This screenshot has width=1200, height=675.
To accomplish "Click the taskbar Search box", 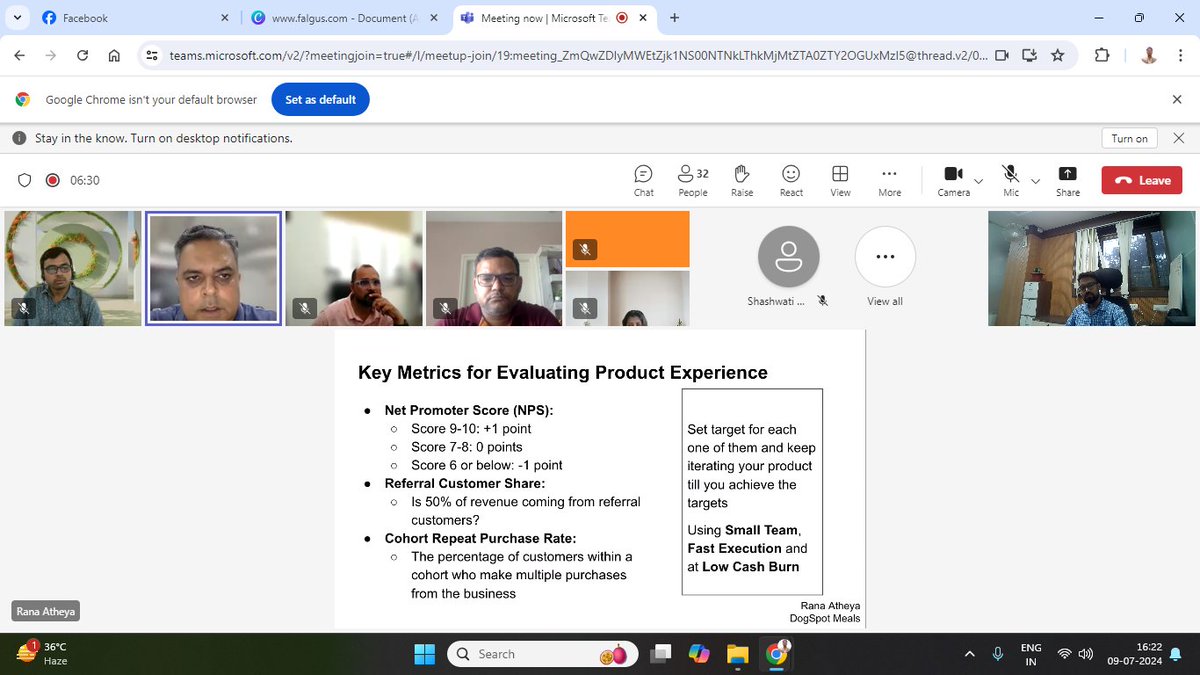I will [x=543, y=654].
